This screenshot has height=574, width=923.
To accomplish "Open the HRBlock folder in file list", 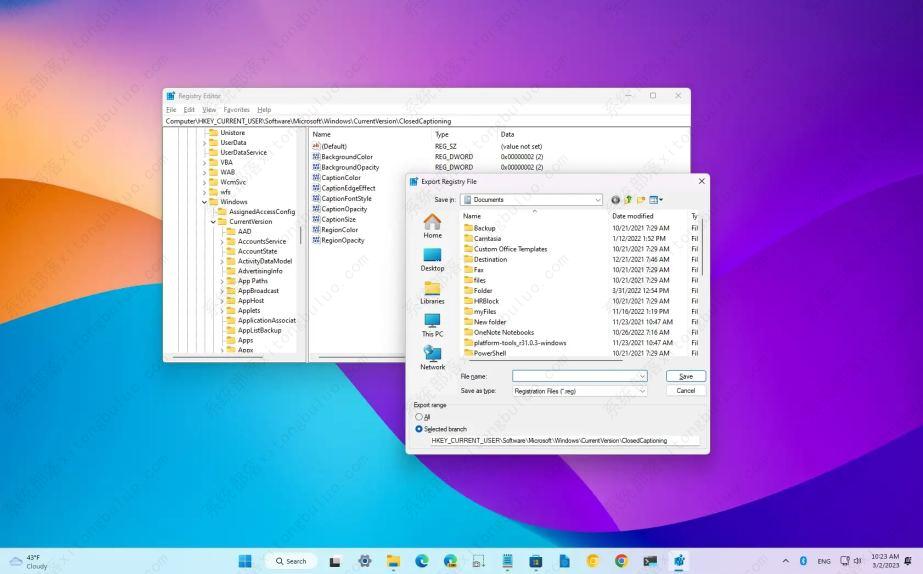I will (x=486, y=301).
